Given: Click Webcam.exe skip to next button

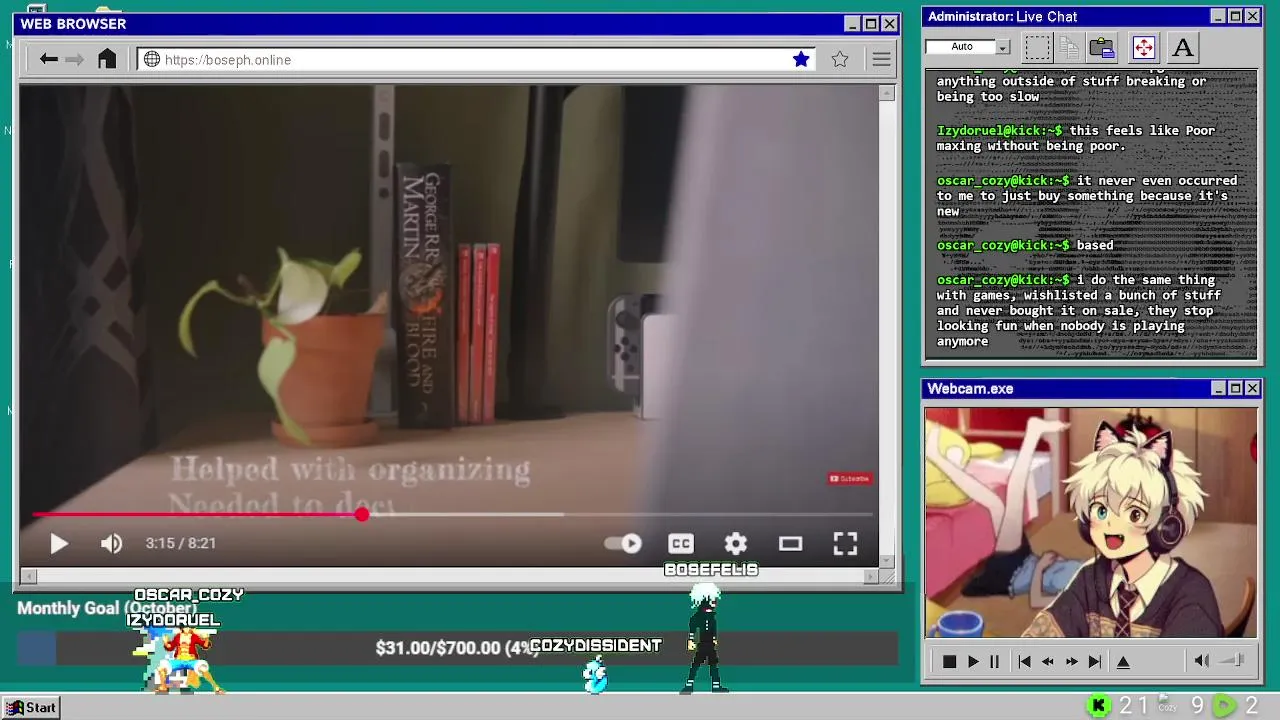Looking at the screenshot, I should 1095,661.
